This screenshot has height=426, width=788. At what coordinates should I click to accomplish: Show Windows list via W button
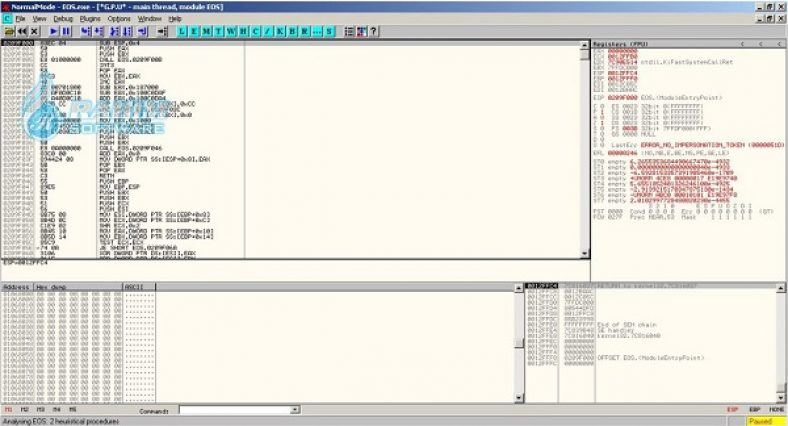pos(231,31)
